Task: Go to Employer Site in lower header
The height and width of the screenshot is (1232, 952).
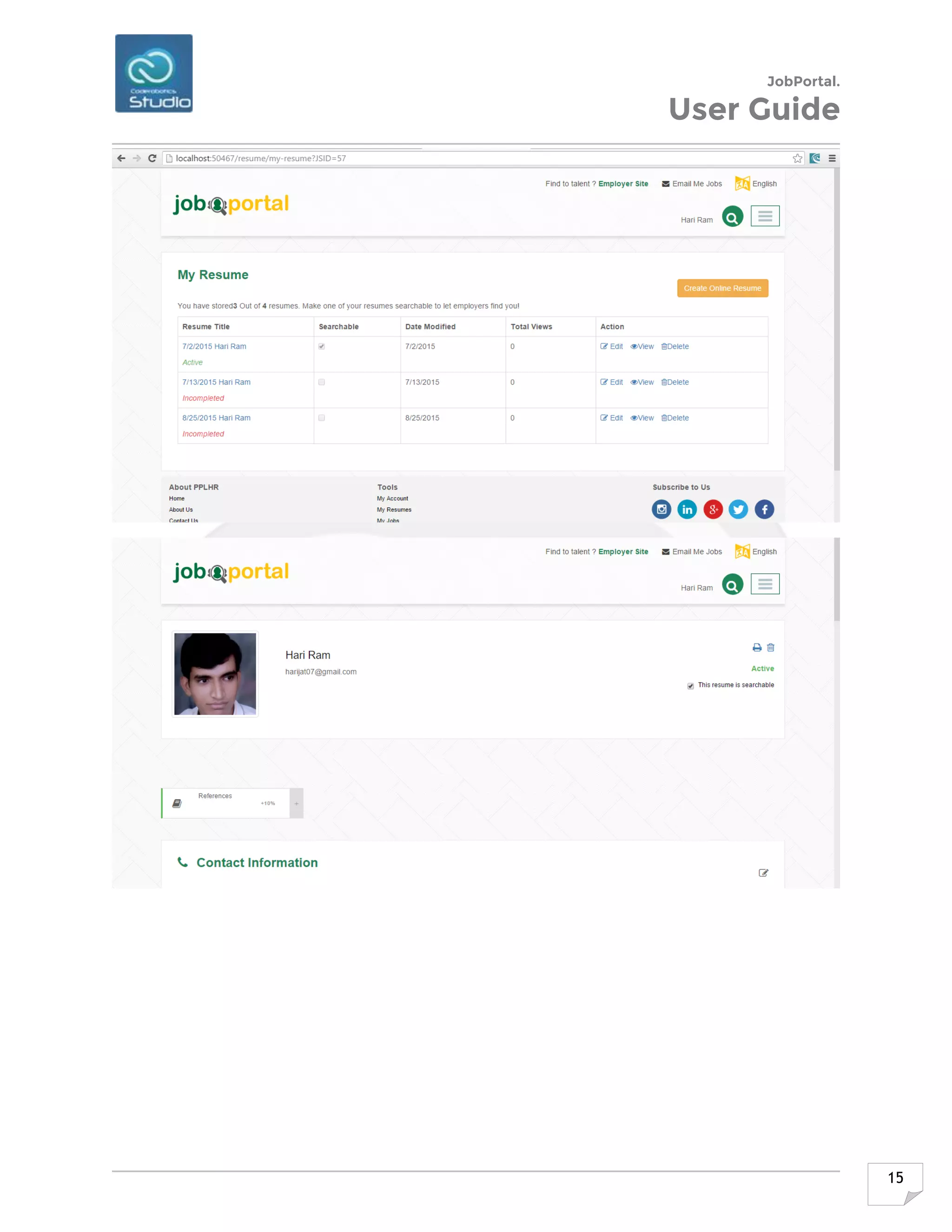Action: click(x=623, y=552)
